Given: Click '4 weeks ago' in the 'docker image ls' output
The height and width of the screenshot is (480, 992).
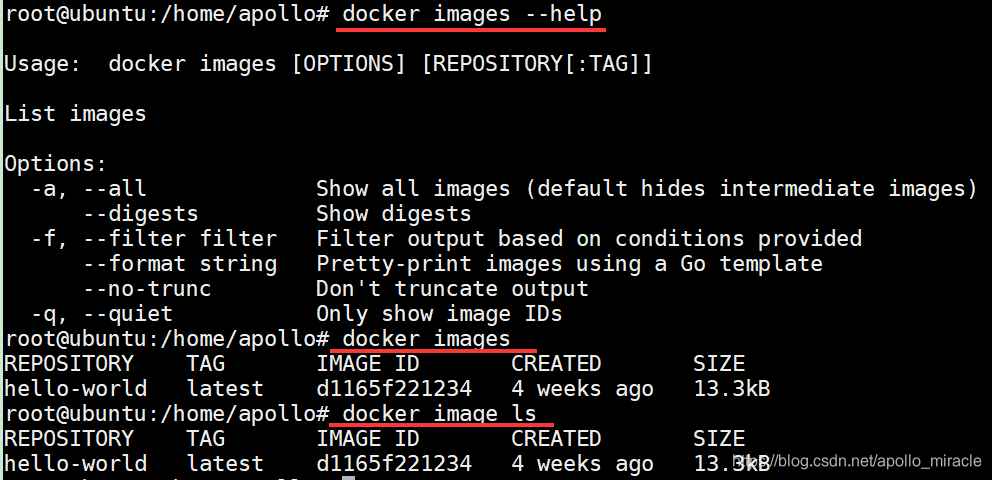Looking at the screenshot, I should coord(582,464).
